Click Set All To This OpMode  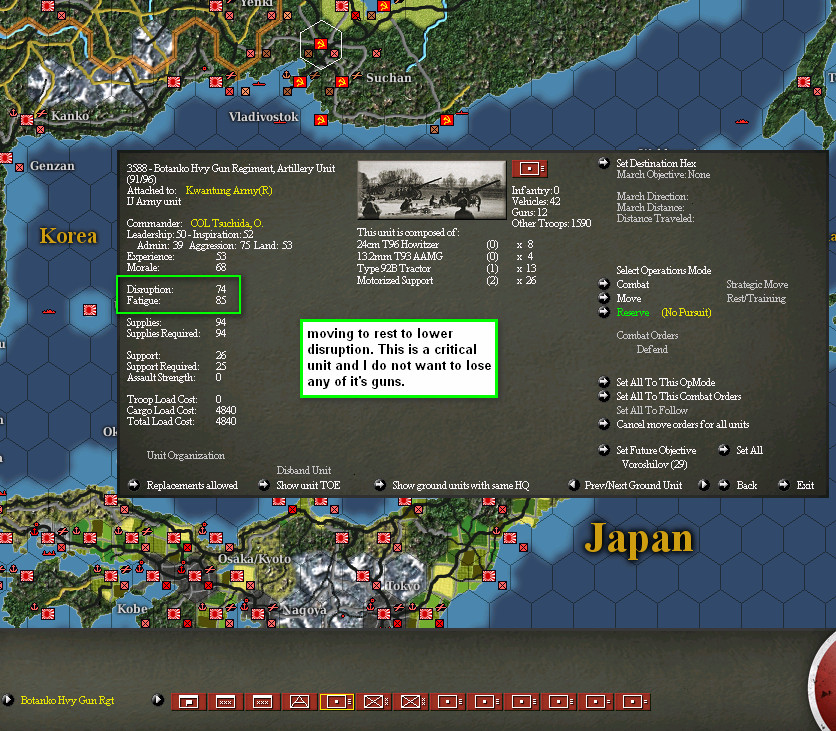coord(665,382)
